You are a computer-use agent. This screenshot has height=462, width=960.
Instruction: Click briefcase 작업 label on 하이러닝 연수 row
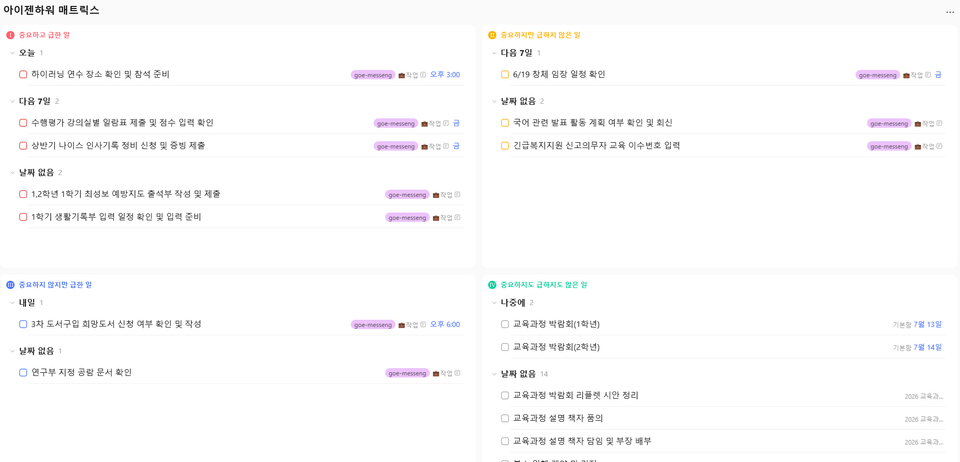pos(408,75)
